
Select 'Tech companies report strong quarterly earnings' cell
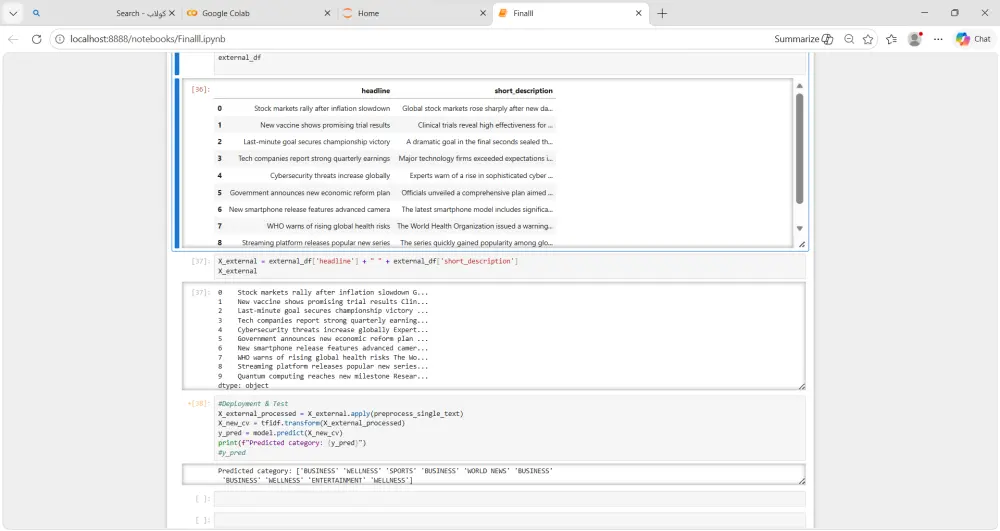click(314, 158)
